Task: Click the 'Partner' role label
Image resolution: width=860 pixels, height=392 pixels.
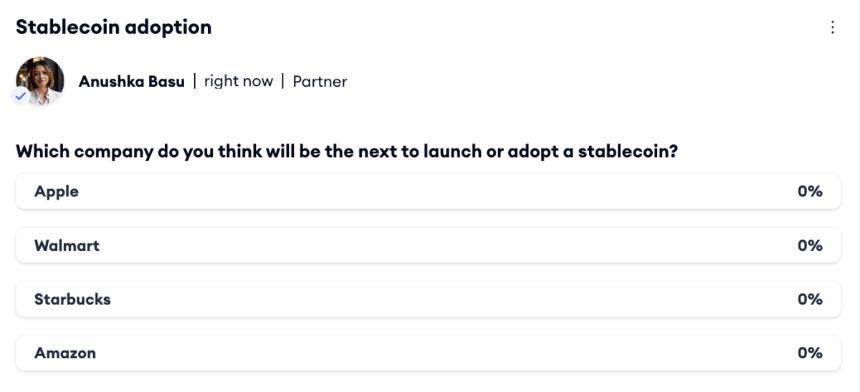Action: [x=320, y=82]
